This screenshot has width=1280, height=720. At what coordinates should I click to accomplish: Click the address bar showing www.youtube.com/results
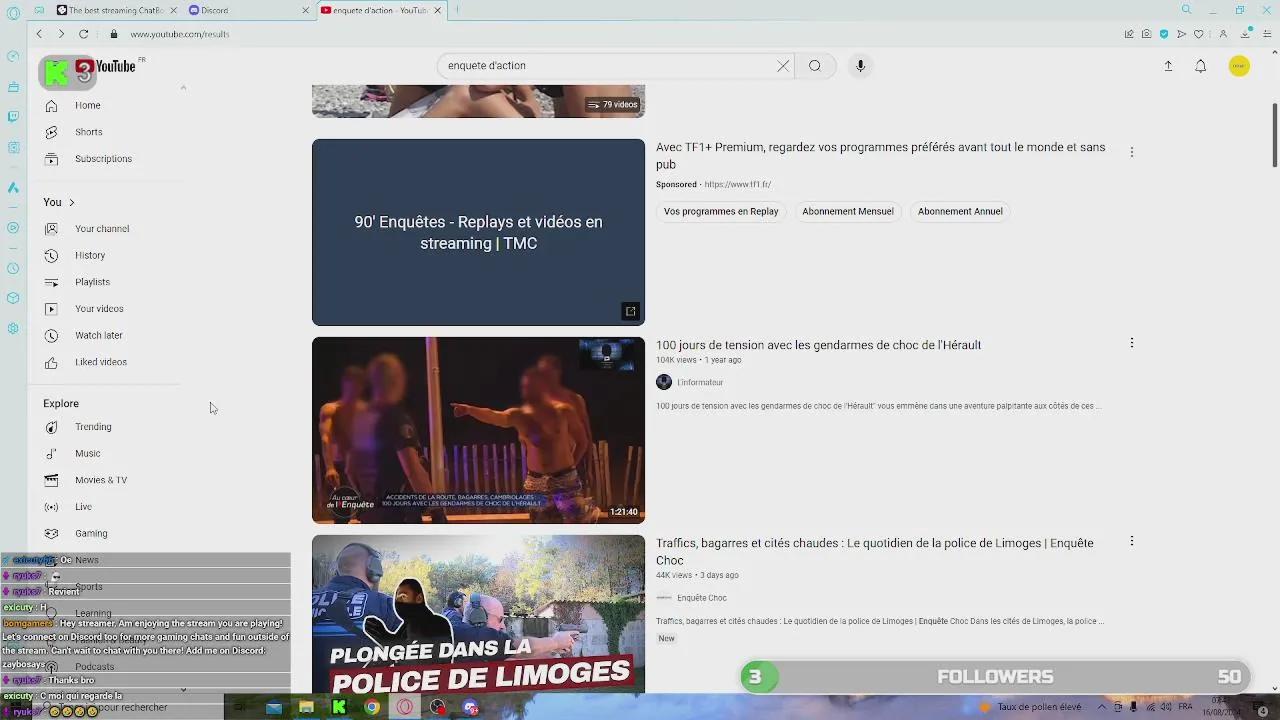(179, 34)
